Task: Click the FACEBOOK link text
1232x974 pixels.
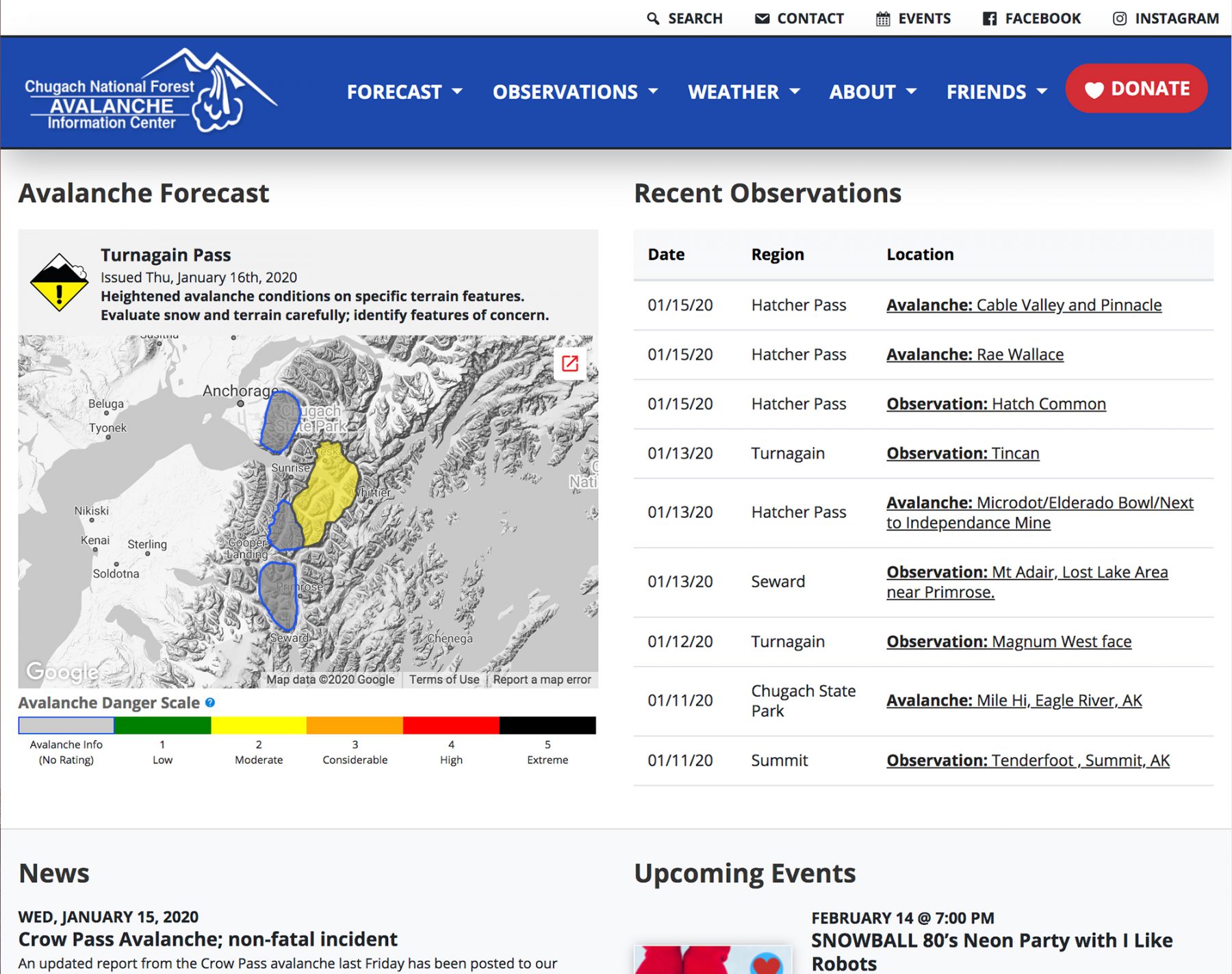Action: tap(1043, 18)
